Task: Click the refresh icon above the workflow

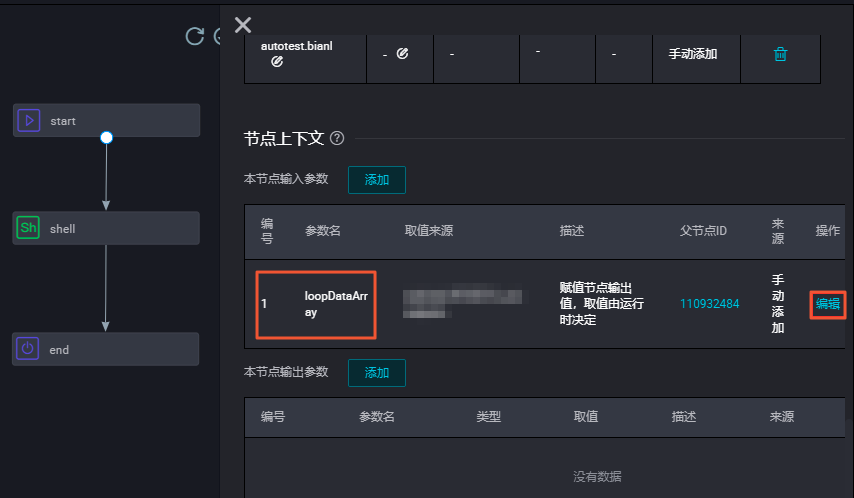Action: 194,37
